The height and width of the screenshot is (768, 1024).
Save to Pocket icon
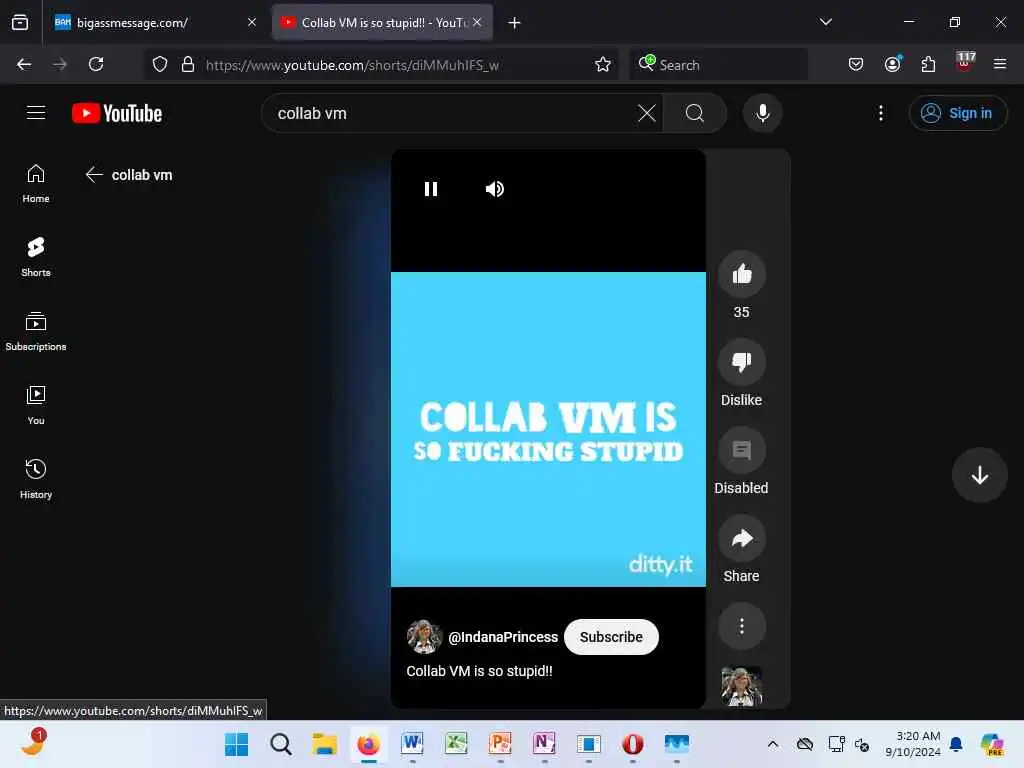coord(856,64)
